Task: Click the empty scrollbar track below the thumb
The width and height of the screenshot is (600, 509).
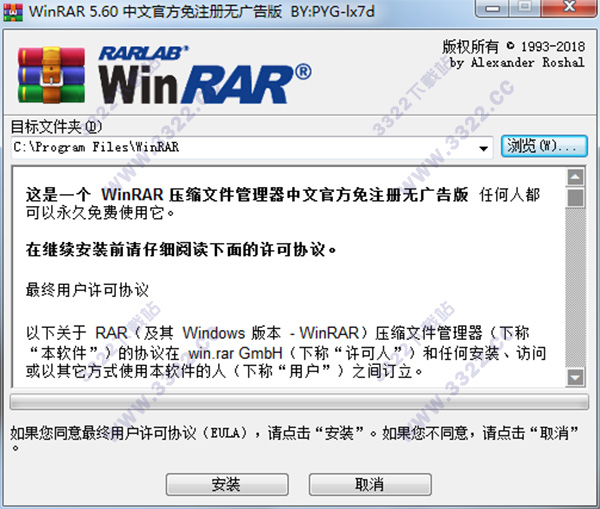Action: click(x=575, y=288)
